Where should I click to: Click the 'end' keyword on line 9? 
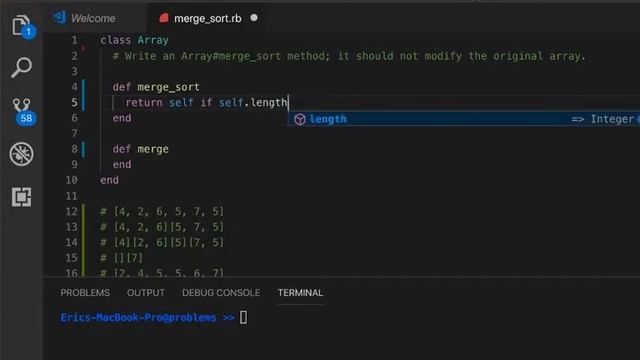coord(122,164)
